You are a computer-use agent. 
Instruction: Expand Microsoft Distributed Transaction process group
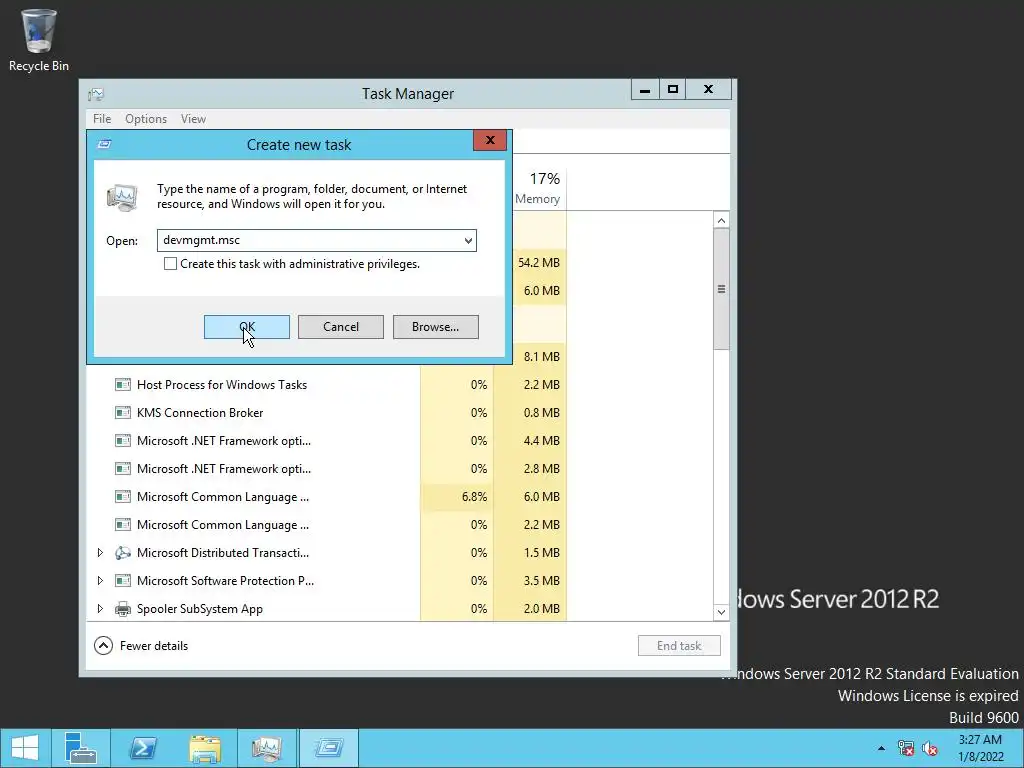coord(100,553)
